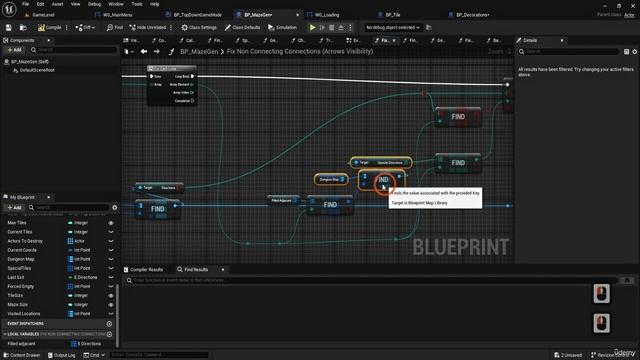Screen dimensions: 640x360
Task: Collapse the Local Variables section
Action: (5, 334)
